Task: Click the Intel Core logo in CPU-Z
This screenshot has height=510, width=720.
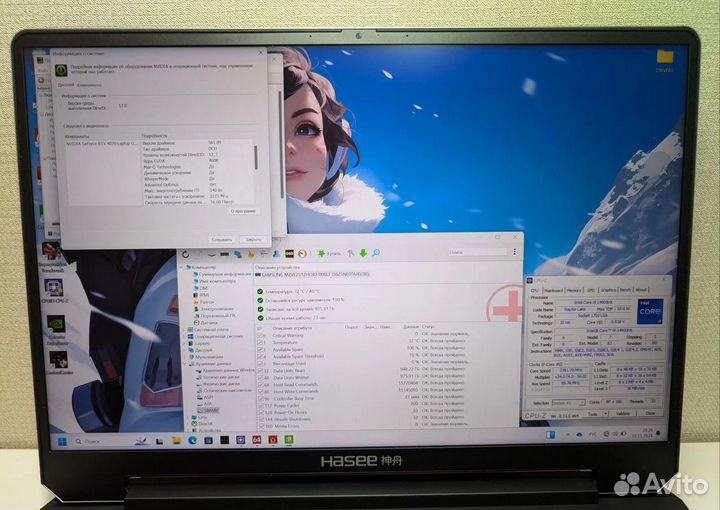Action: pos(650,311)
